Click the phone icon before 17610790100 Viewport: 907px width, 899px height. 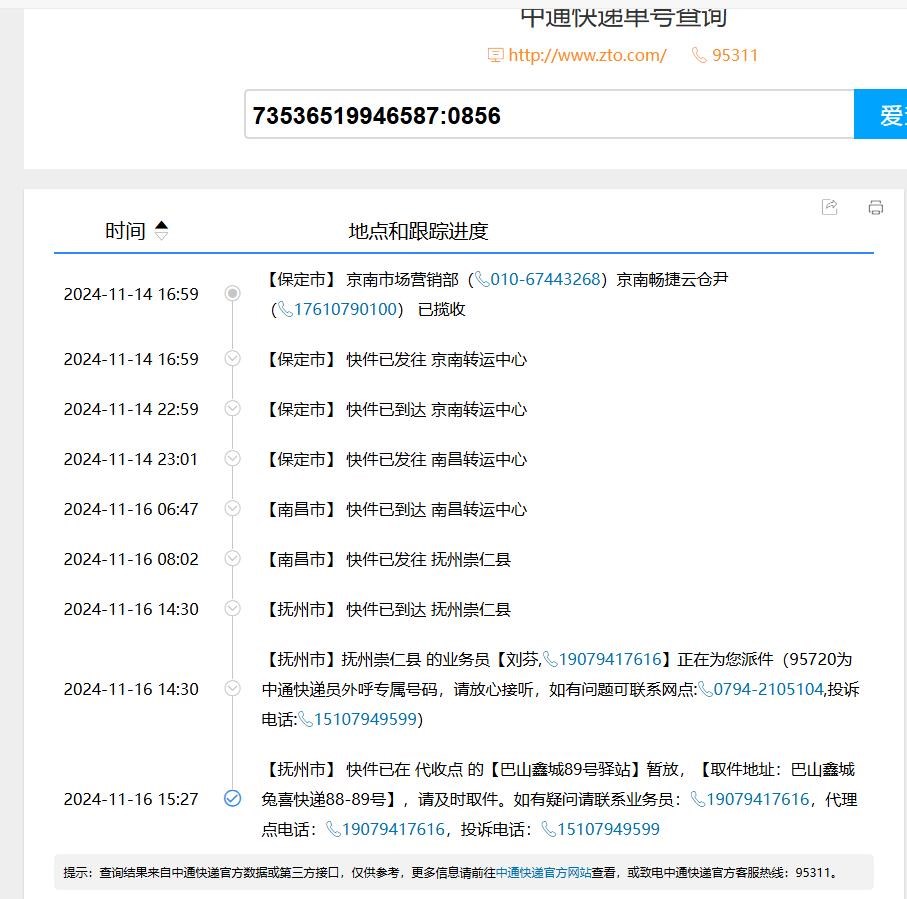click(x=285, y=310)
